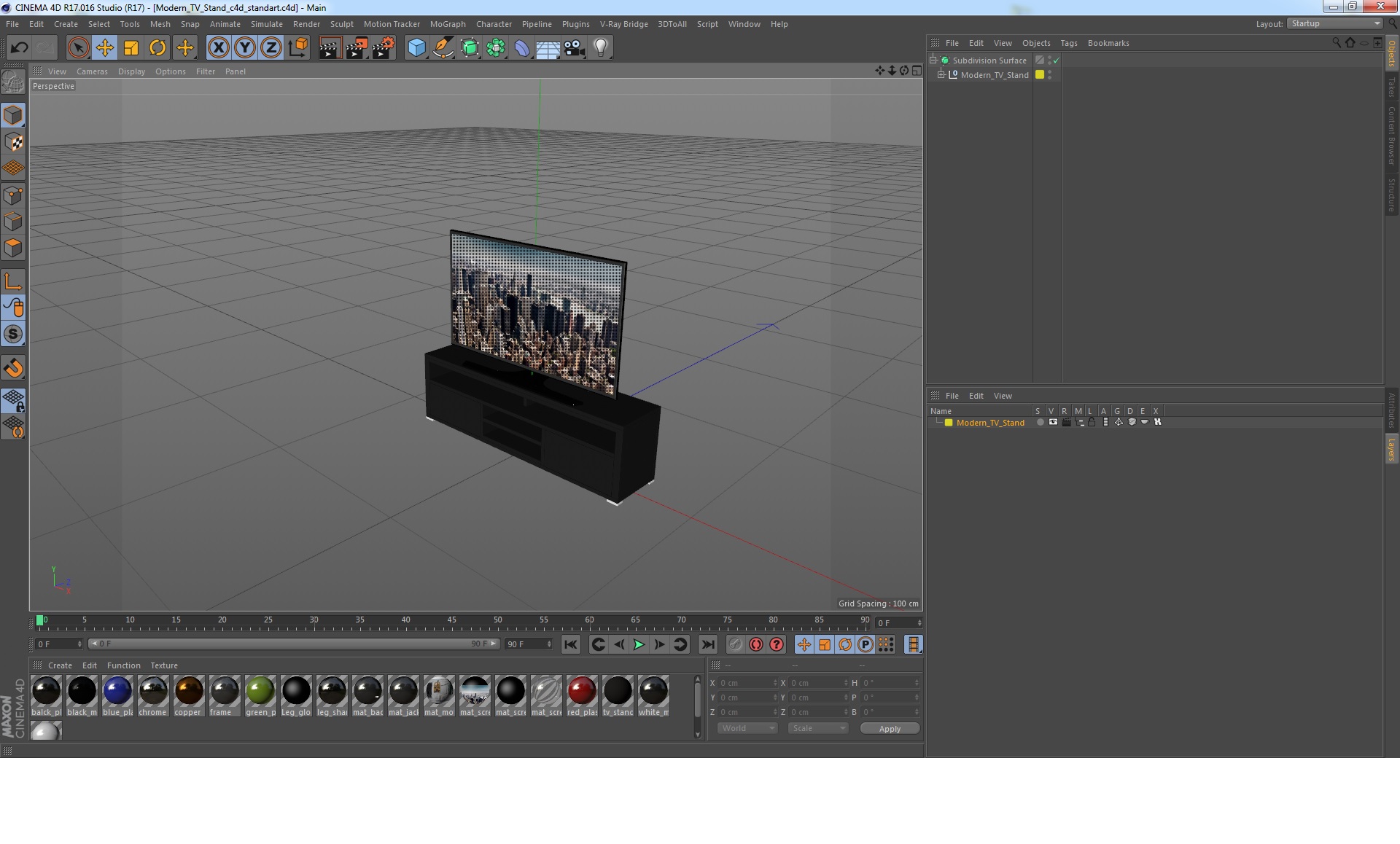Activate the Rotate tool in the top toolbar
The image size is (1400, 844).
(157, 48)
